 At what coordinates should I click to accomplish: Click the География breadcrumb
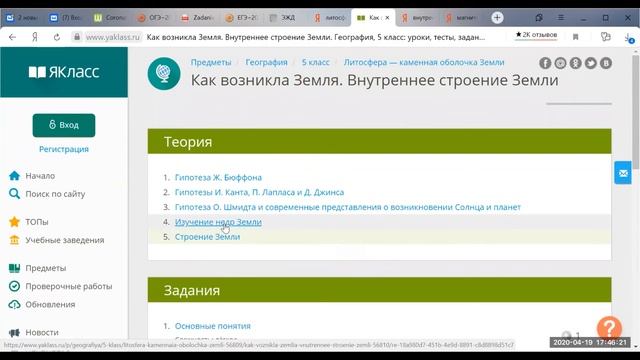pos(266,62)
